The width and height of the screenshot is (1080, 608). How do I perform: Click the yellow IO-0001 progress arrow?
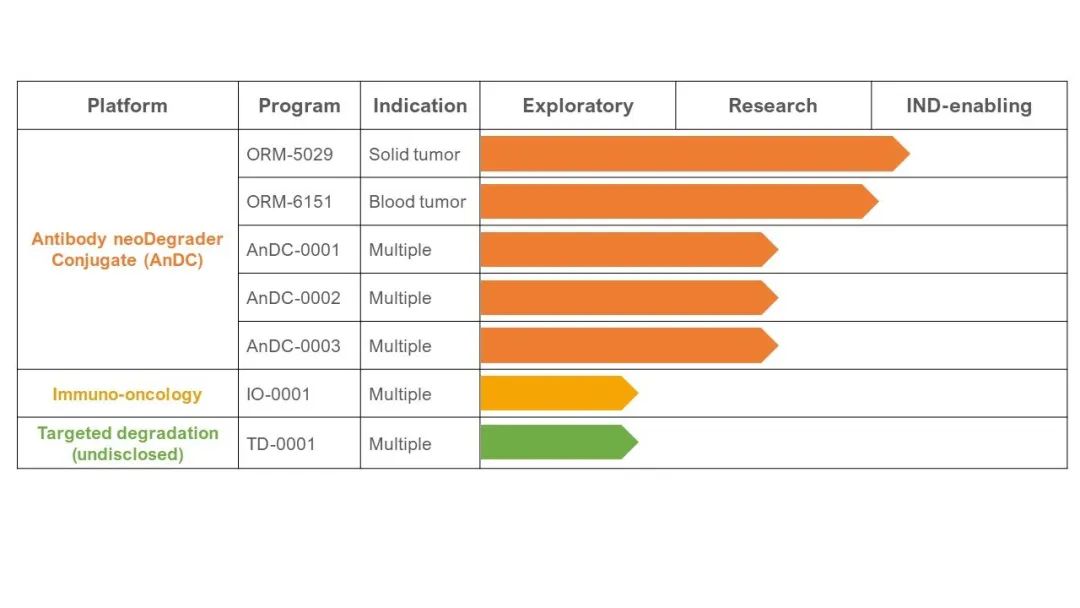pos(559,393)
